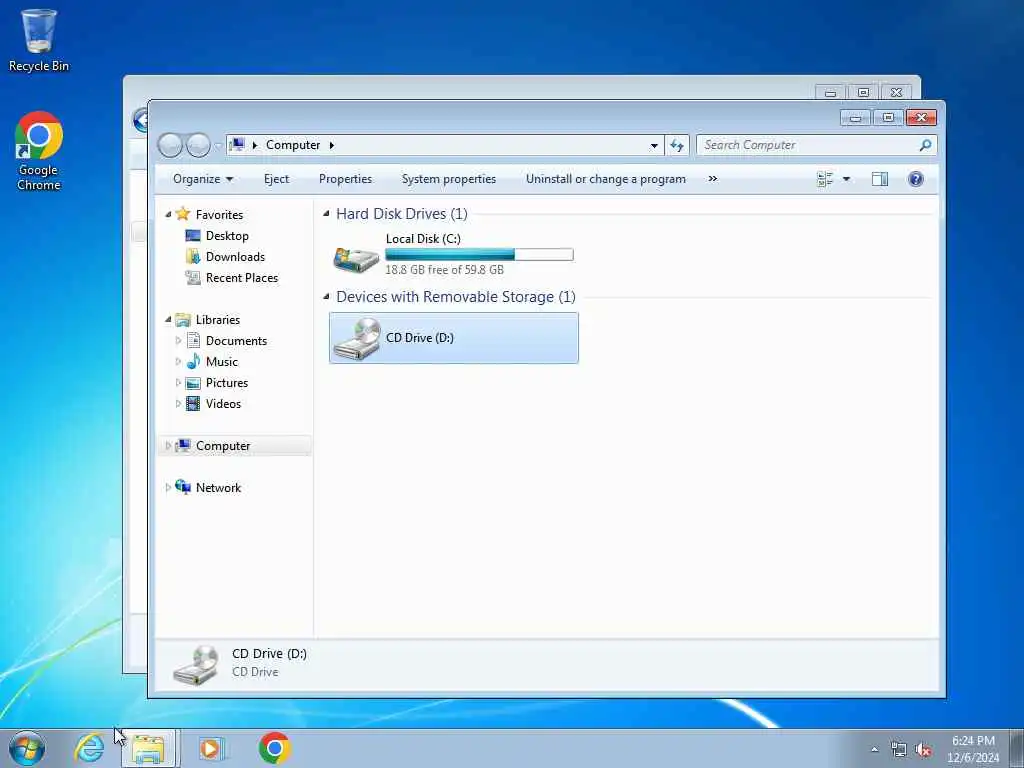The image size is (1024, 768).
Task: Open the Start menu orb
Action: click(27, 748)
